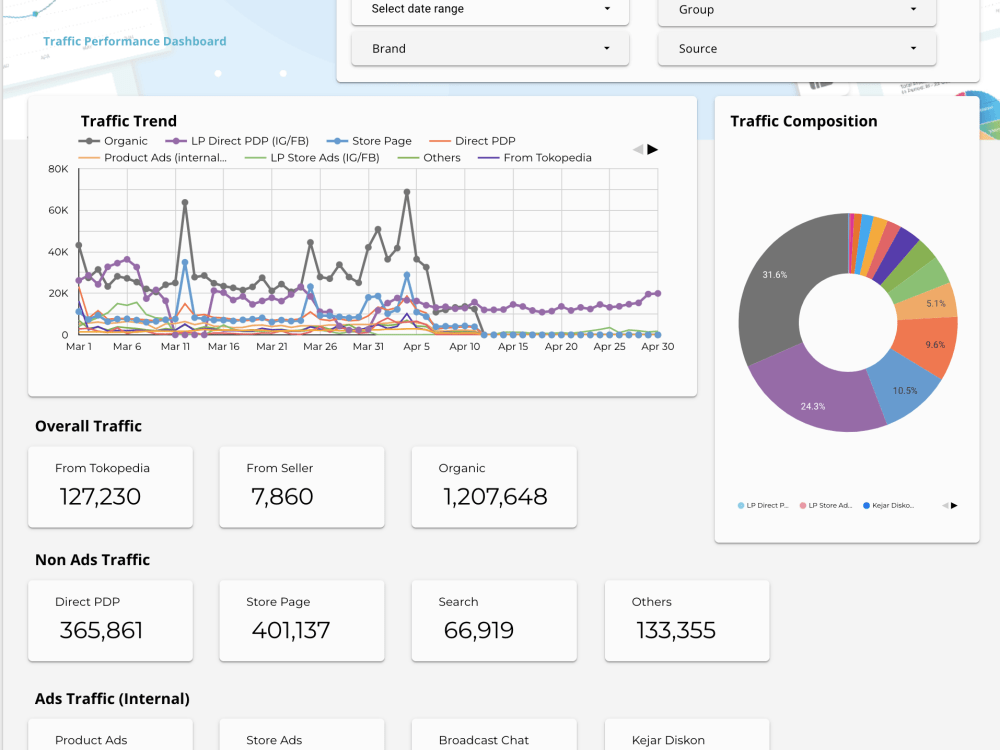Image resolution: width=1000 pixels, height=750 pixels.
Task: Click the From Tokopedia 127,230 scorecard
Action: 110,487
